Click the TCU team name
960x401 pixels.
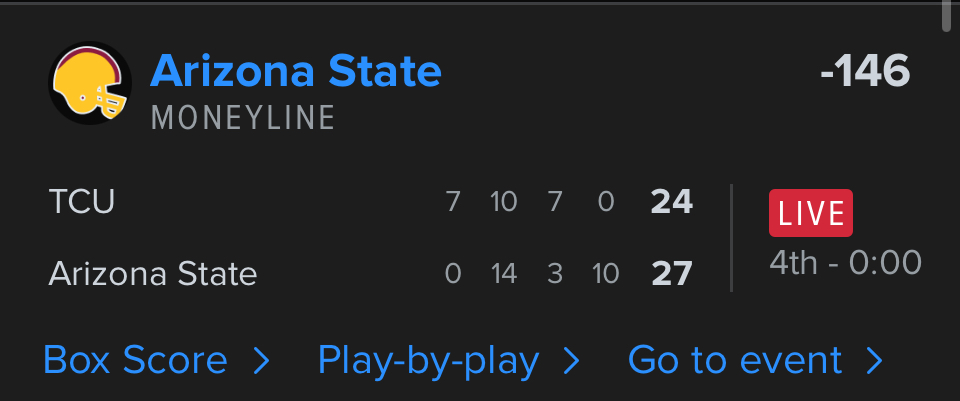click(82, 202)
